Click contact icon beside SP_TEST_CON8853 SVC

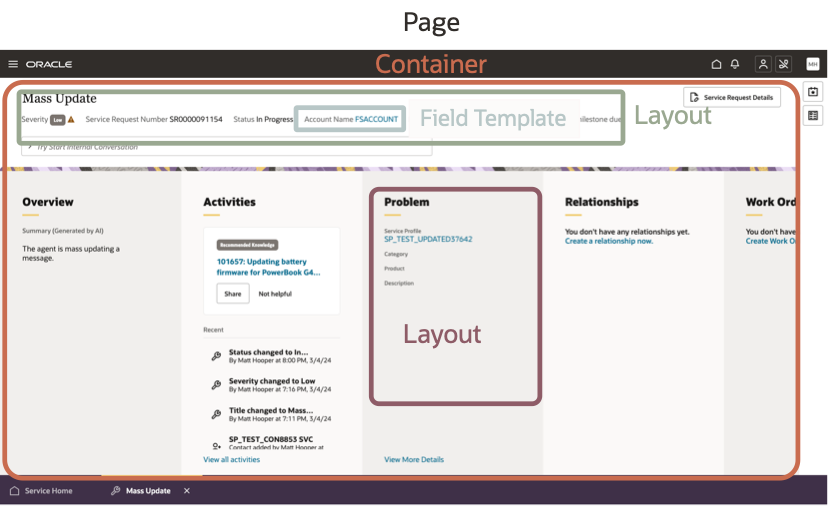216,446
